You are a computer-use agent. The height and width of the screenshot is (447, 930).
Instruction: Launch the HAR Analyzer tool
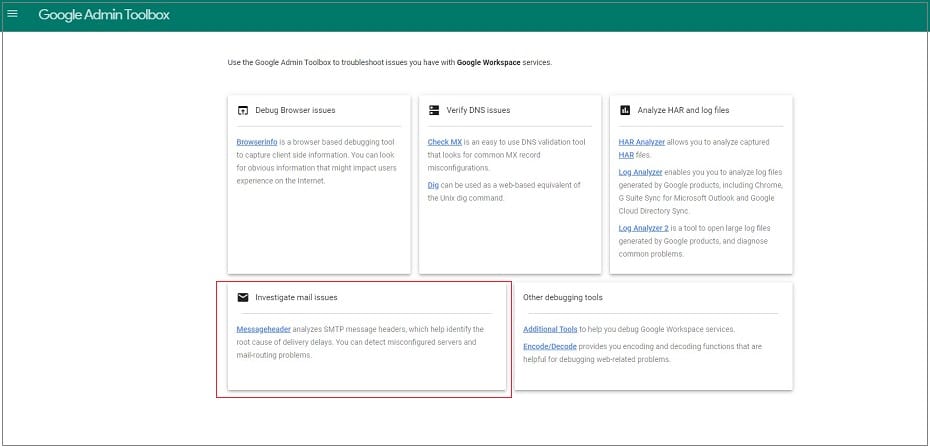pos(642,142)
